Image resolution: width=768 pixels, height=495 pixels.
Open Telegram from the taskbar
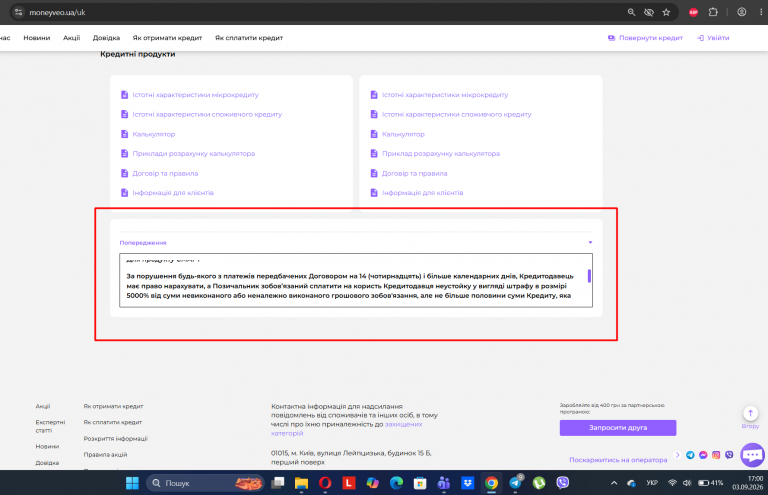tap(515, 483)
